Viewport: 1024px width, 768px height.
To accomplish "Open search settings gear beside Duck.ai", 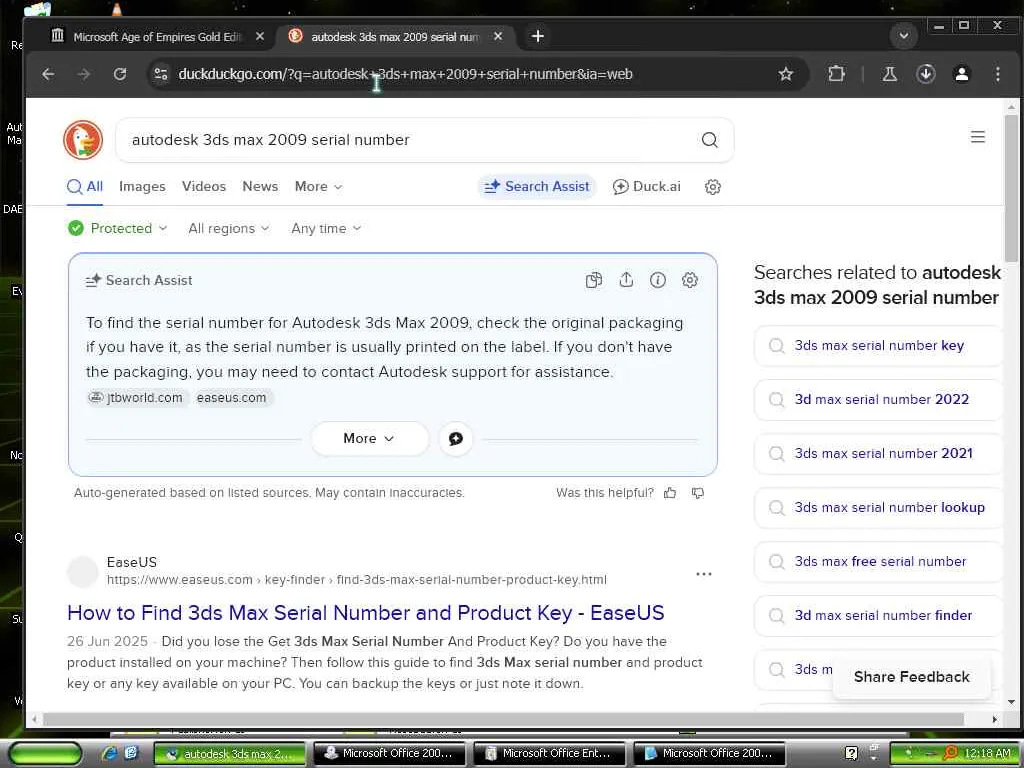I will [712, 187].
